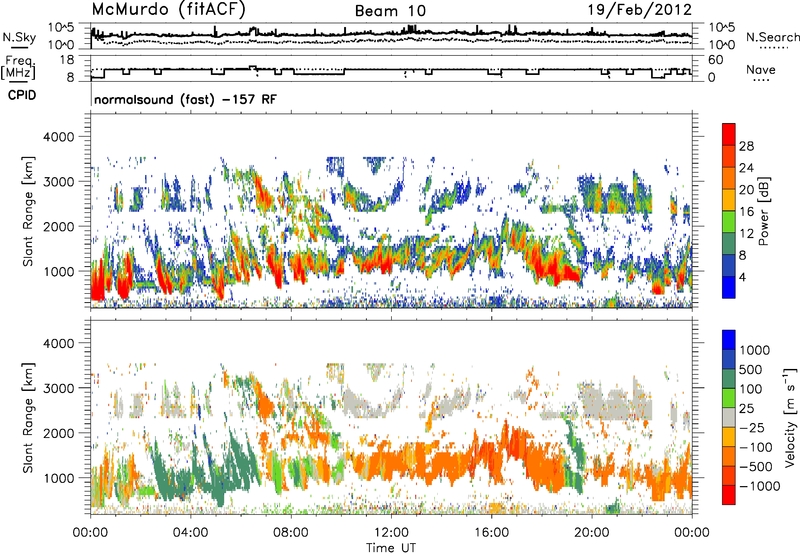Click the 4 label on Power colorbar
The width and height of the screenshot is (800, 554).
[x=743, y=278]
